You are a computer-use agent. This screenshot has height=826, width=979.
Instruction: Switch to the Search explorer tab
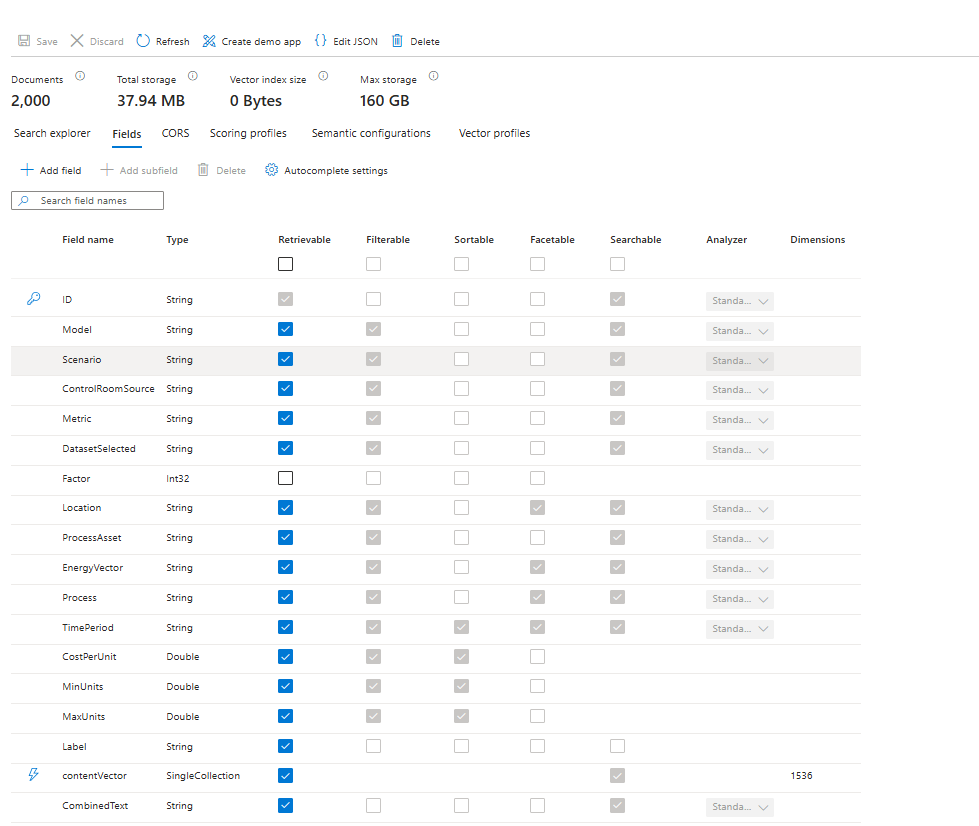52,133
